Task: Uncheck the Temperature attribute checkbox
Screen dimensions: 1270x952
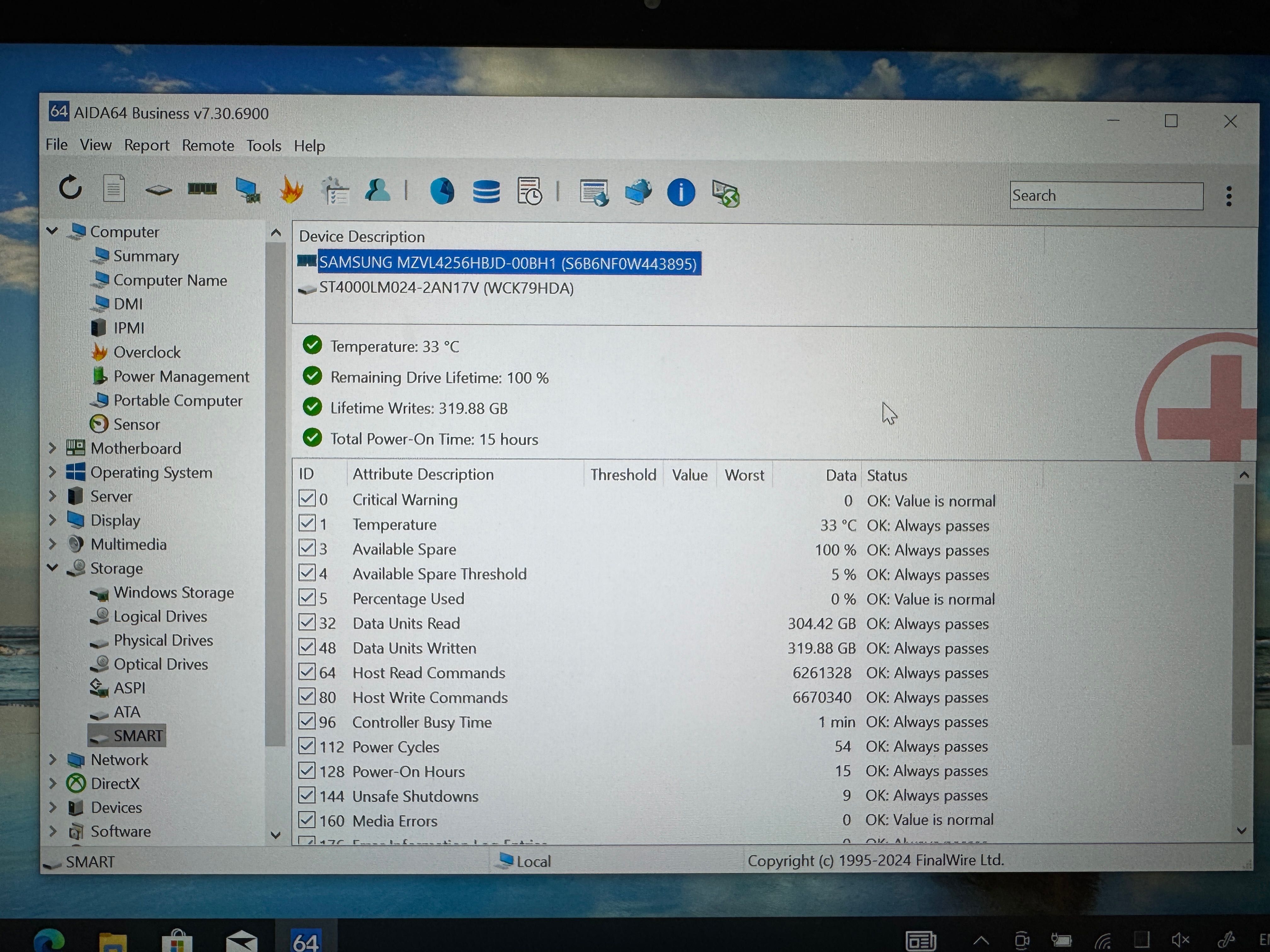Action: pyautogui.click(x=307, y=523)
